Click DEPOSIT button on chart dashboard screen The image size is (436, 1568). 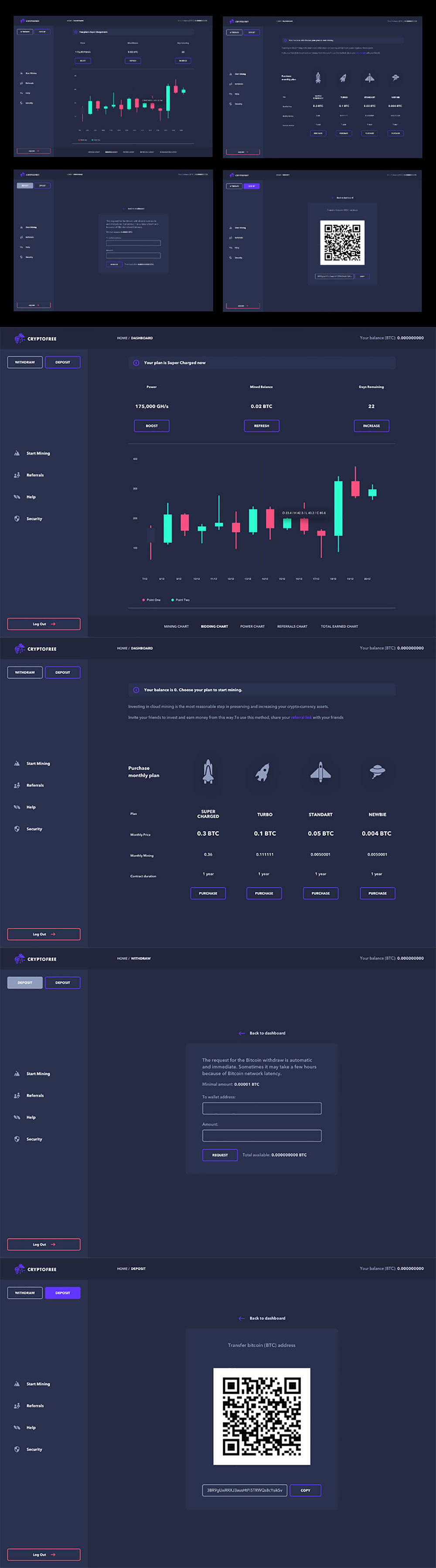tap(63, 362)
